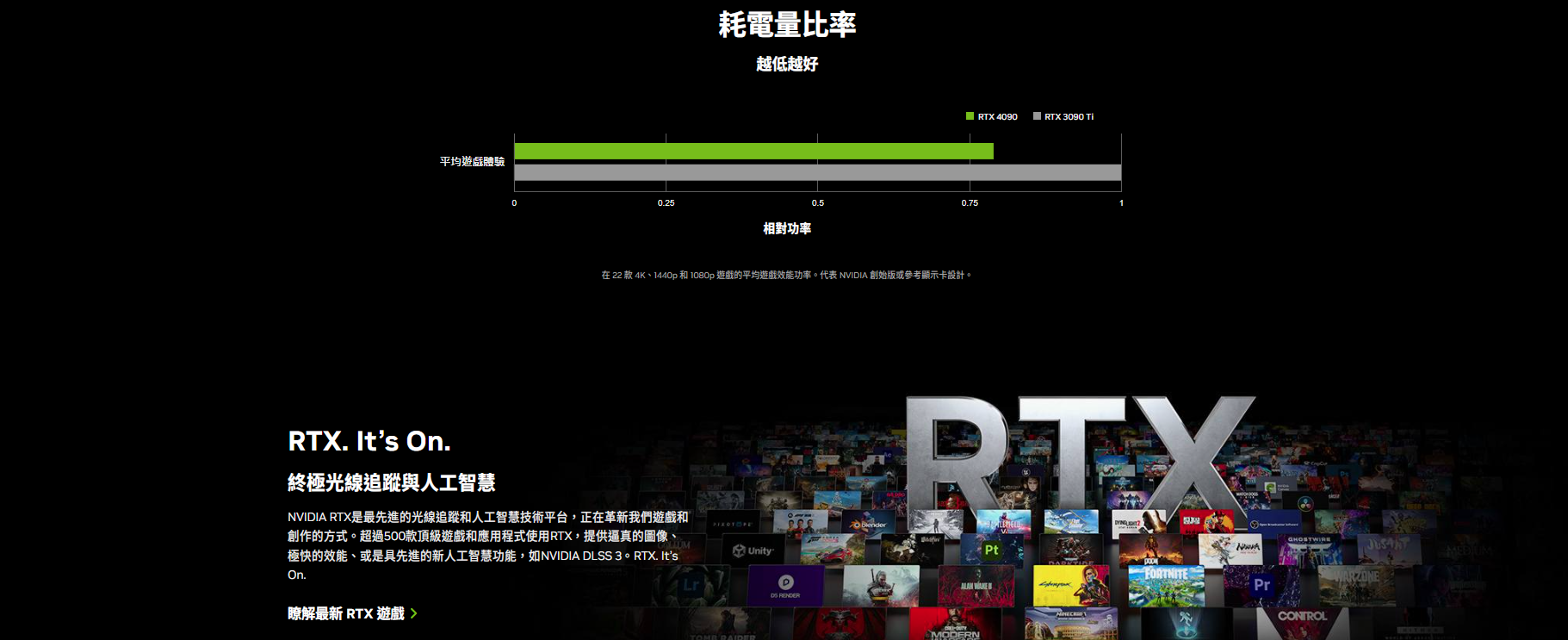Open the Cyberpunk game thumbnail
Viewport: 1568px width, 640px height.
pos(1070,586)
